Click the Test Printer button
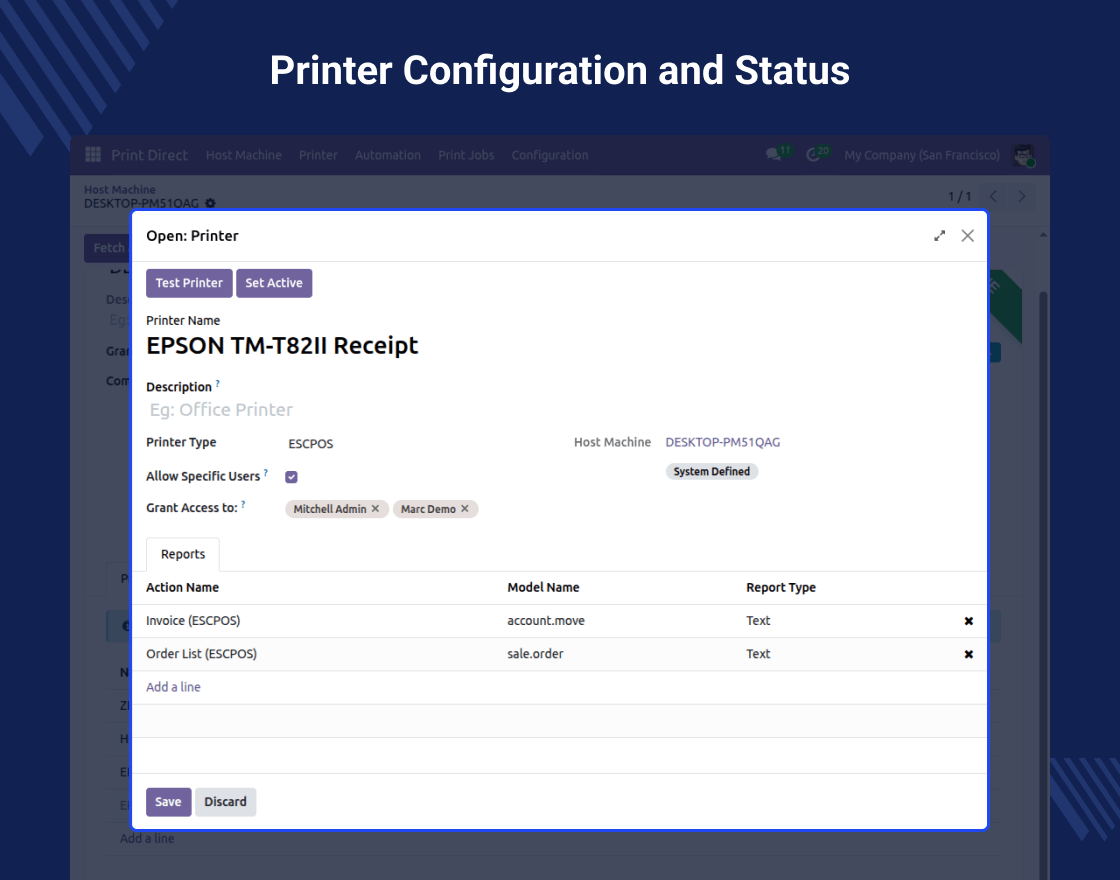The width and height of the screenshot is (1120, 880). [189, 283]
